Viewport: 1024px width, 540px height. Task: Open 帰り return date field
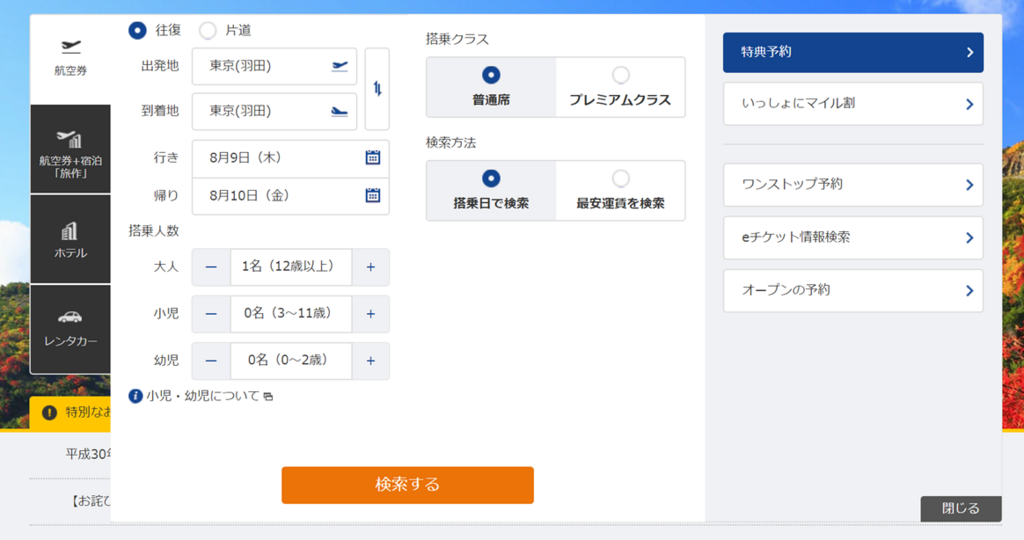(291, 196)
